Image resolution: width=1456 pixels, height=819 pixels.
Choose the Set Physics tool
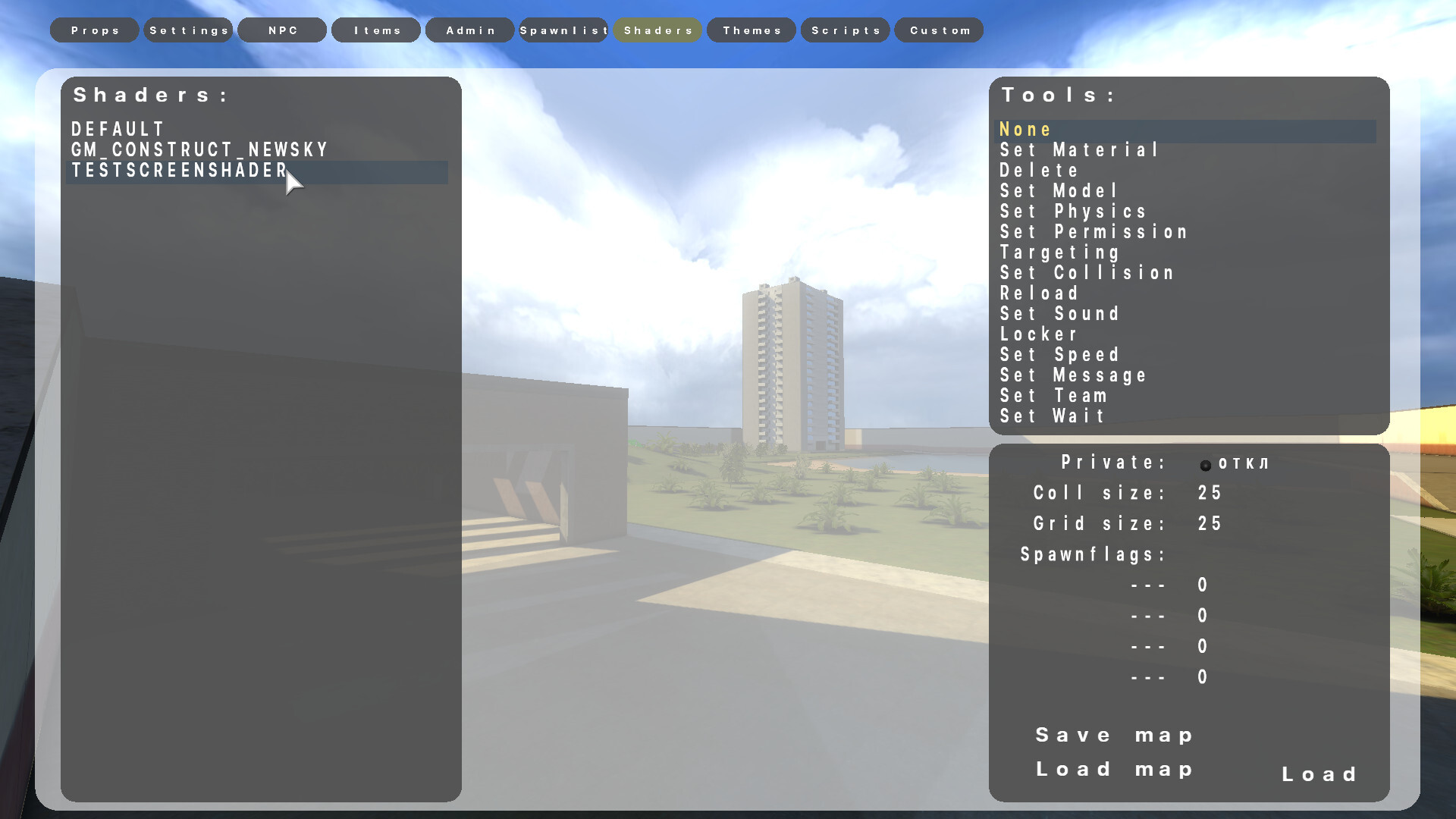tap(1073, 212)
